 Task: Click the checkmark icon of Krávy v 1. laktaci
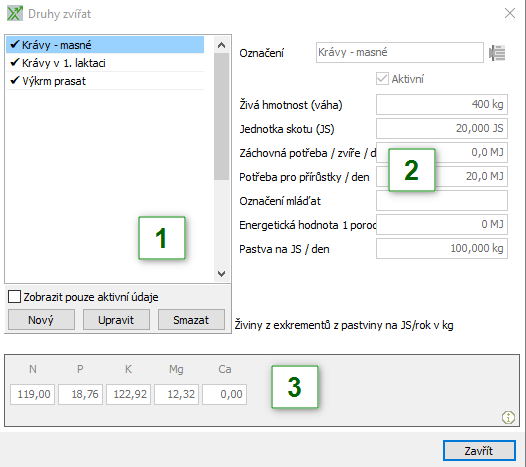click(15, 63)
